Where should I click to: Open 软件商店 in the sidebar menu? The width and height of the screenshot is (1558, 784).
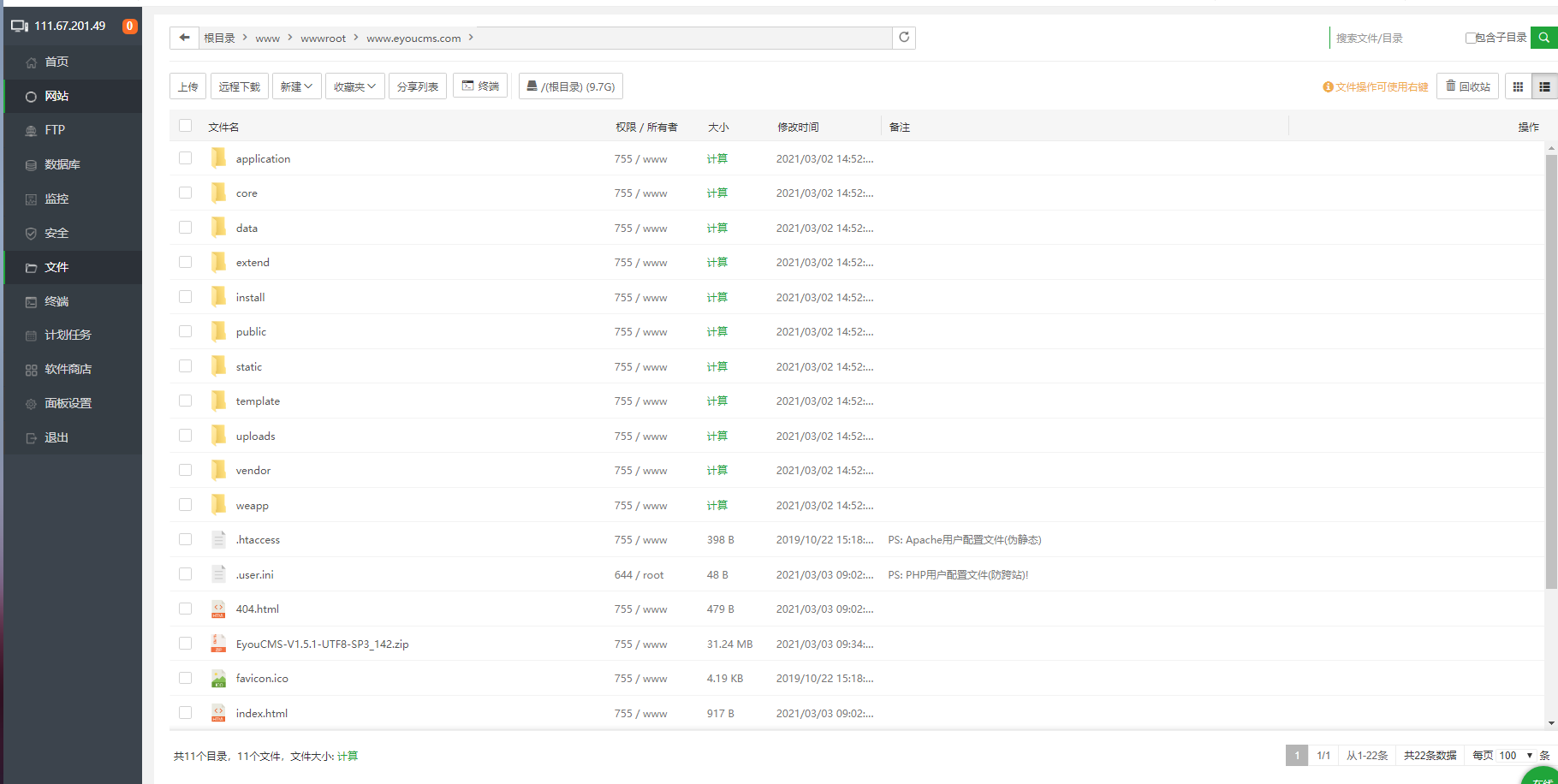pyautogui.click(x=68, y=369)
